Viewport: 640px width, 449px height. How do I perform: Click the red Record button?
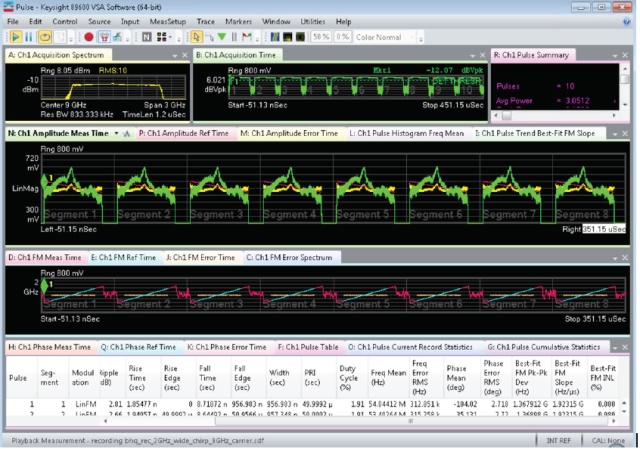(x=89, y=37)
